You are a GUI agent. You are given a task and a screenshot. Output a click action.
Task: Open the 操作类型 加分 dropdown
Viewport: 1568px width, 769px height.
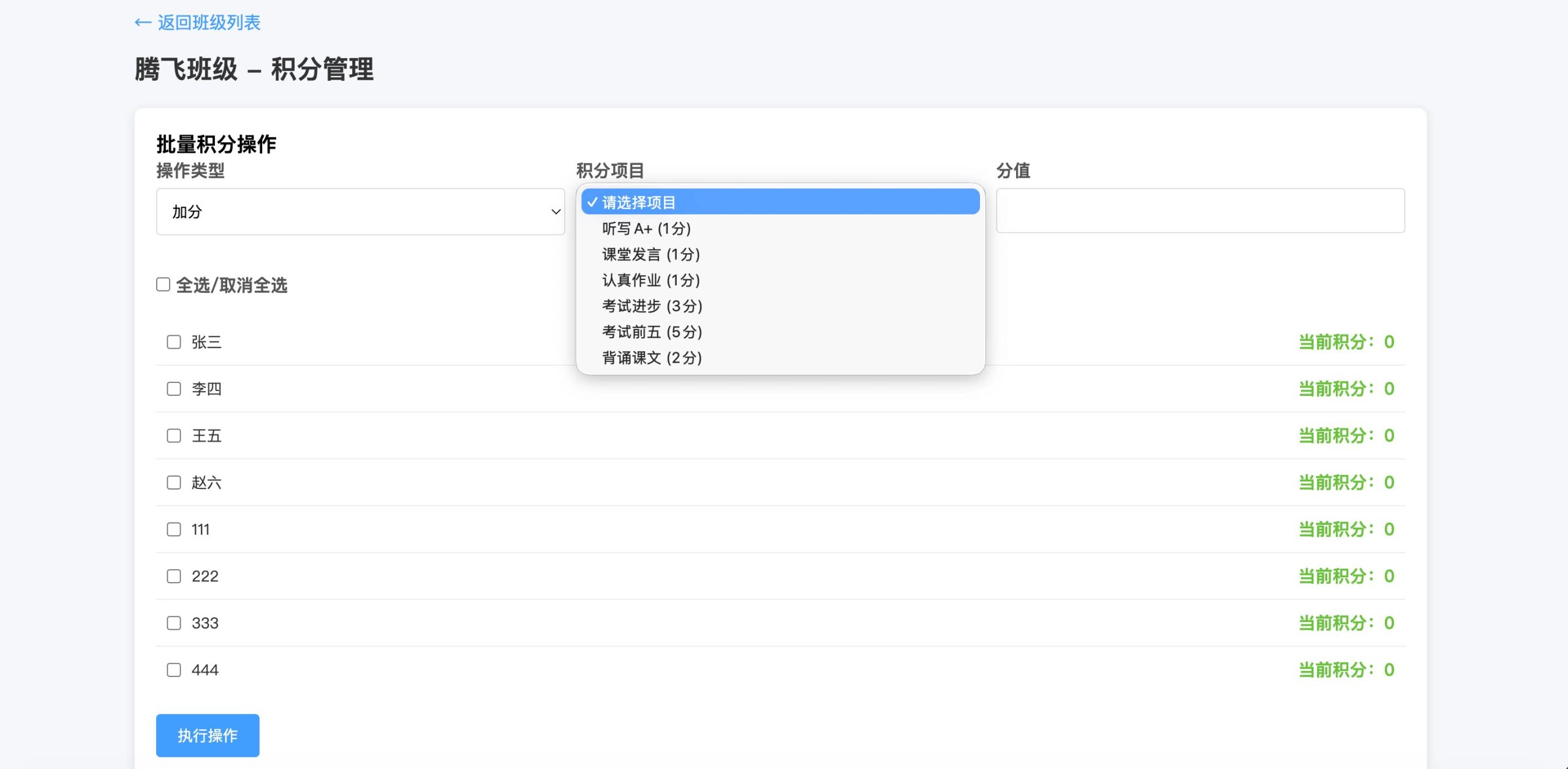[x=360, y=211]
